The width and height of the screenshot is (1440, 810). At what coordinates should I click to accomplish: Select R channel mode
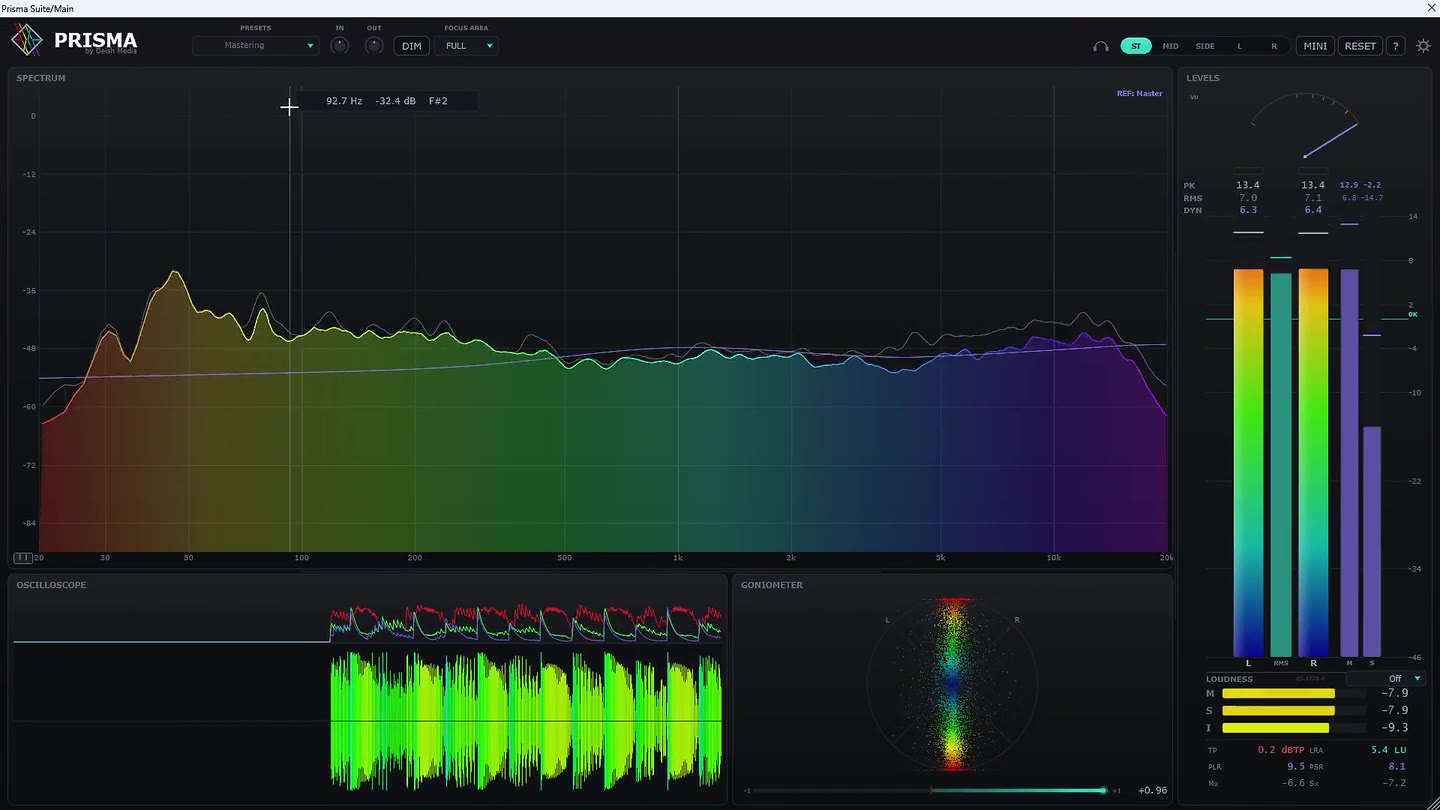(x=1274, y=46)
